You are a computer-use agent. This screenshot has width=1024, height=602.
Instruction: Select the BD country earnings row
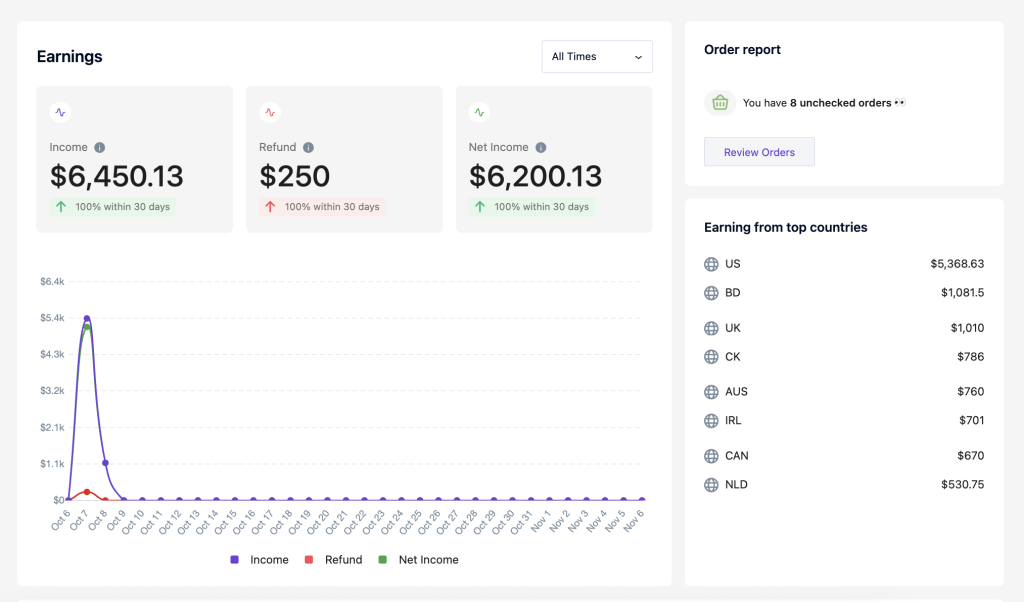coord(843,293)
